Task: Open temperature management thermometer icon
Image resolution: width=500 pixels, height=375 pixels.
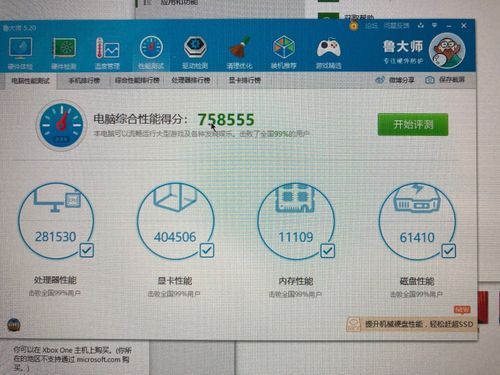Action: pos(107,48)
